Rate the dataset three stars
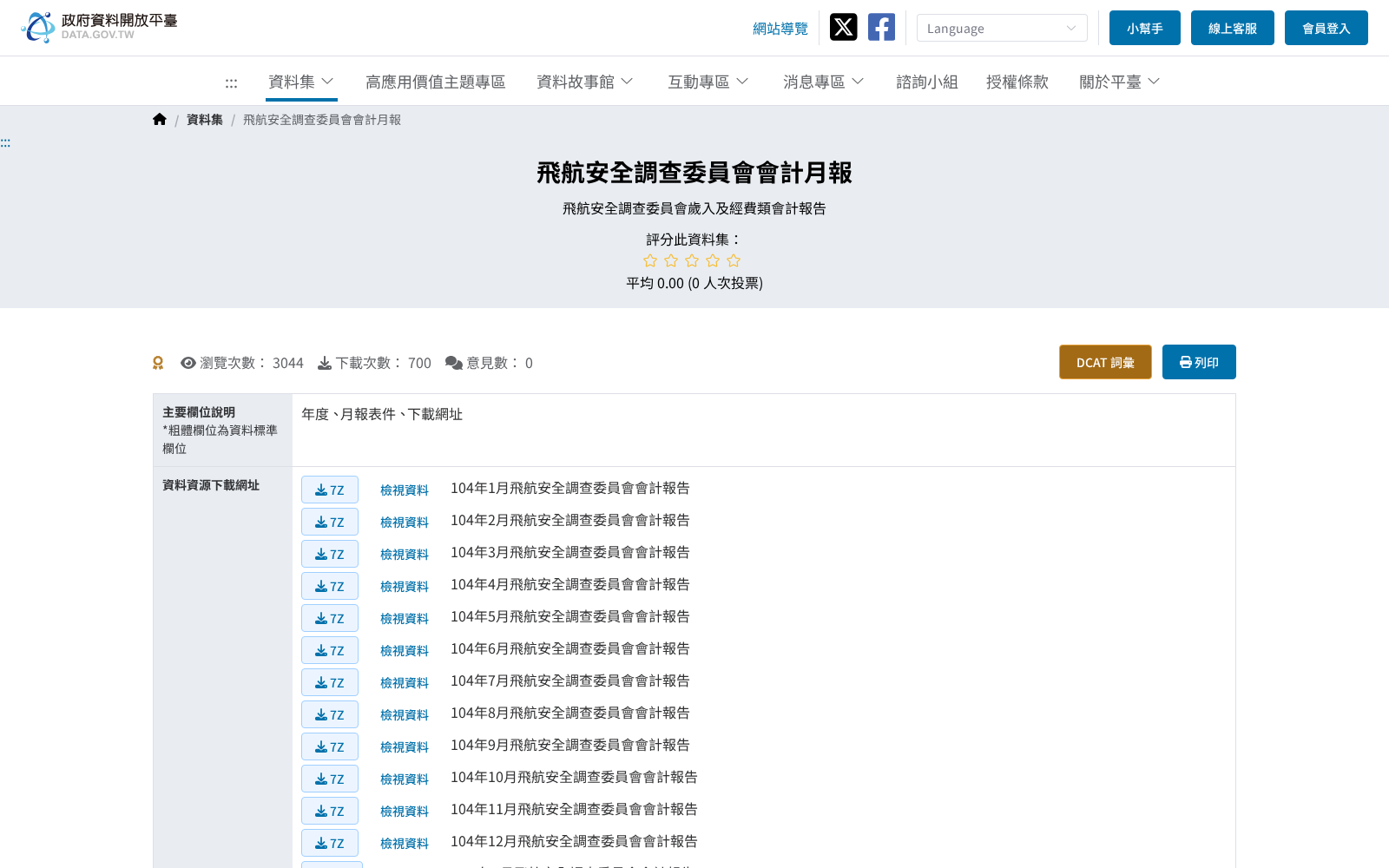This screenshot has width=1389, height=868. point(692,260)
